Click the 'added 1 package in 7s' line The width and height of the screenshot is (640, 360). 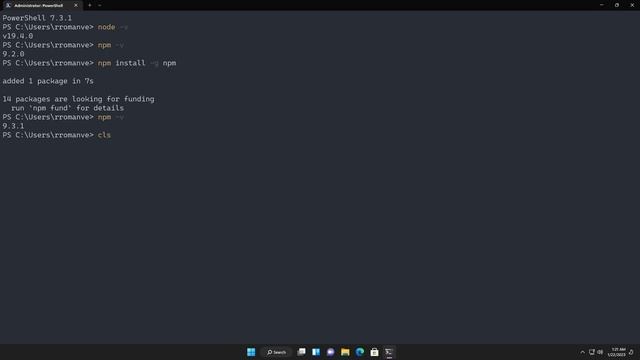[48, 81]
